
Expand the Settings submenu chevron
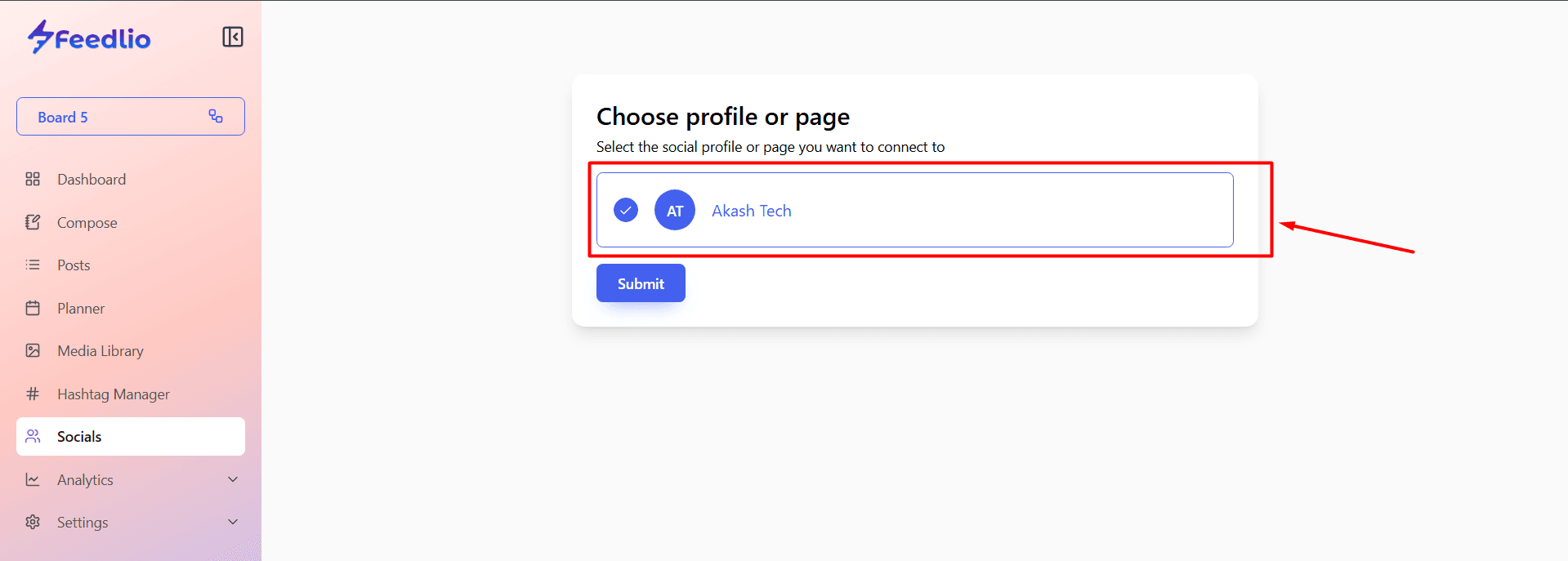click(x=233, y=522)
